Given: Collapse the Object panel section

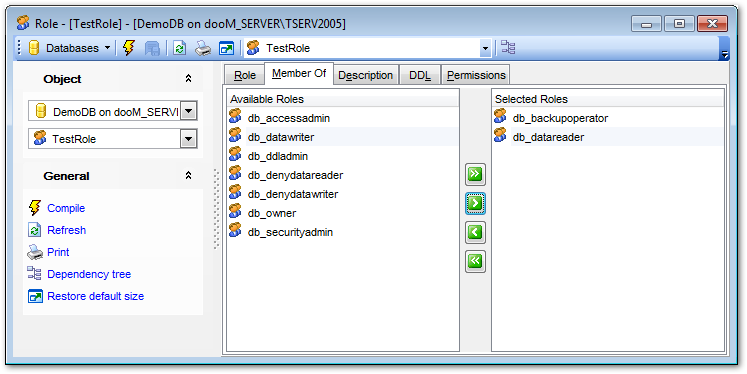Looking at the screenshot, I should point(189,79).
